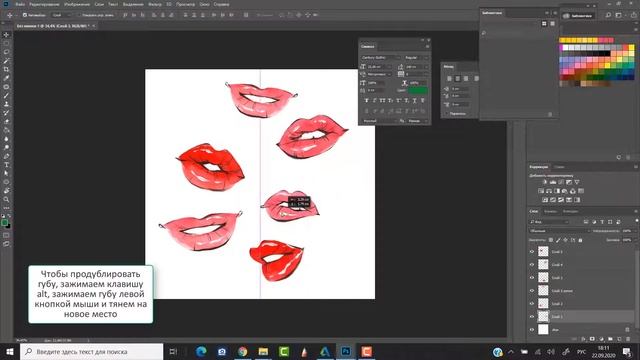Viewport: 640px width, 360px height.
Task: Open Google Chrome from the taskbar
Action: point(242,351)
